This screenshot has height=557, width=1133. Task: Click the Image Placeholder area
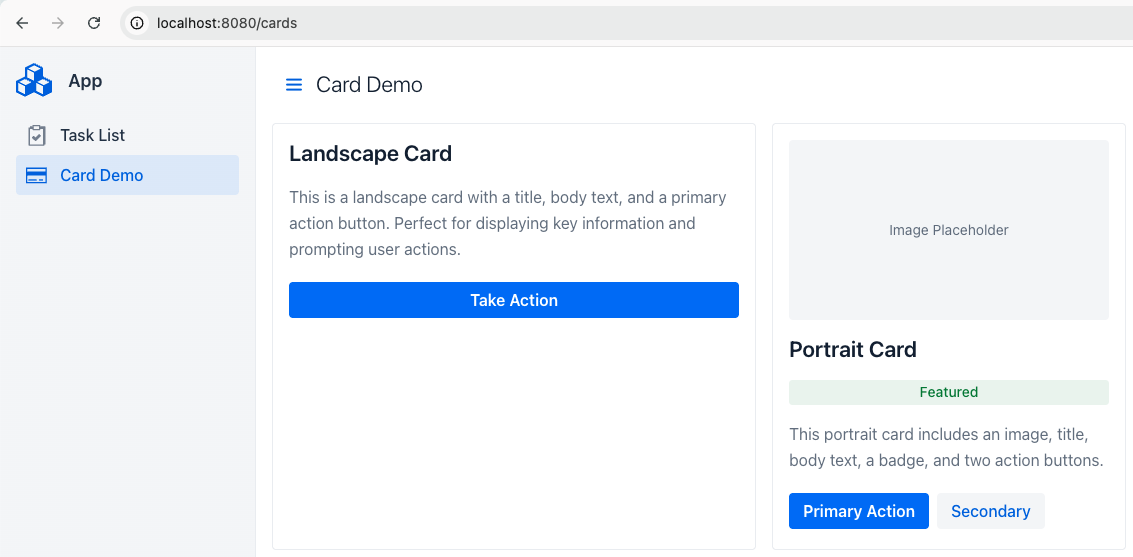click(x=948, y=230)
